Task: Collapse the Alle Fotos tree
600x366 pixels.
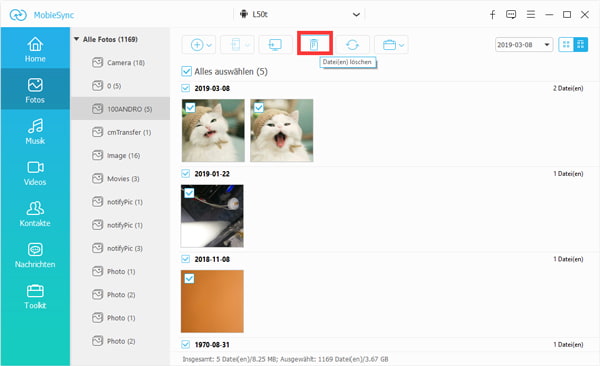Action: [77, 39]
